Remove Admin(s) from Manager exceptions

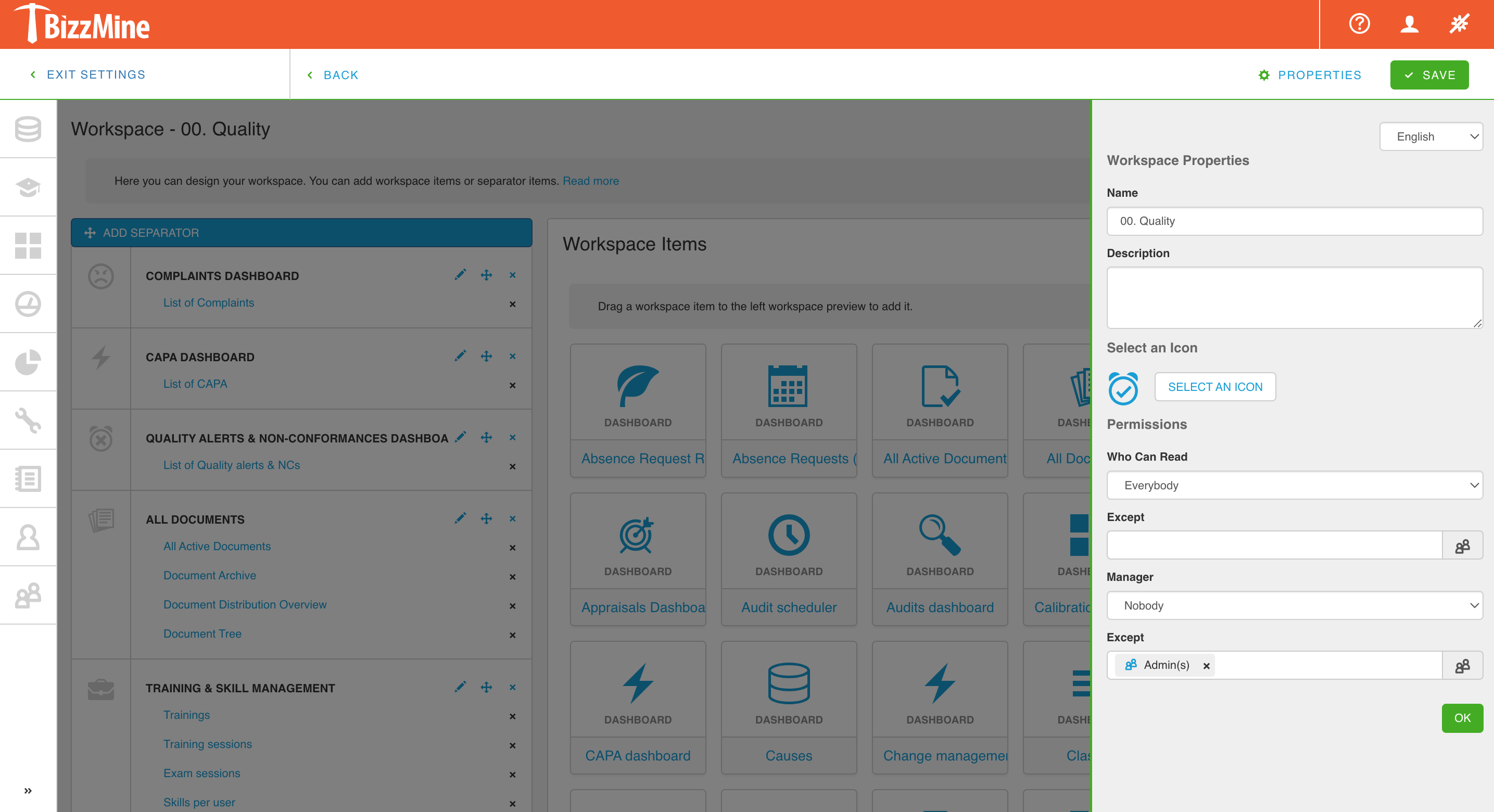pos(1206,665)
